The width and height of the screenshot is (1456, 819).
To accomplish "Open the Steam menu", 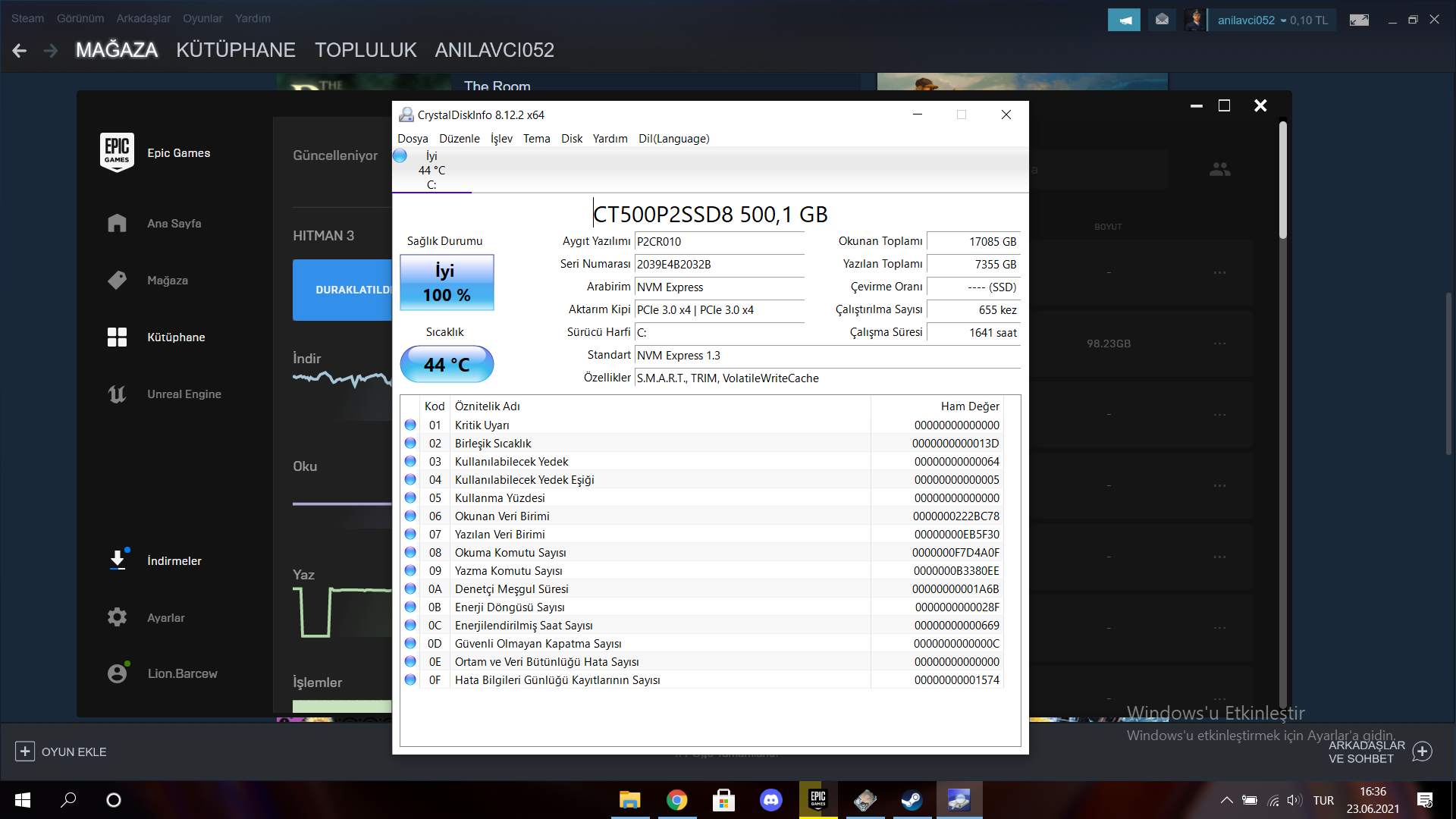I will tap(27, 18).
